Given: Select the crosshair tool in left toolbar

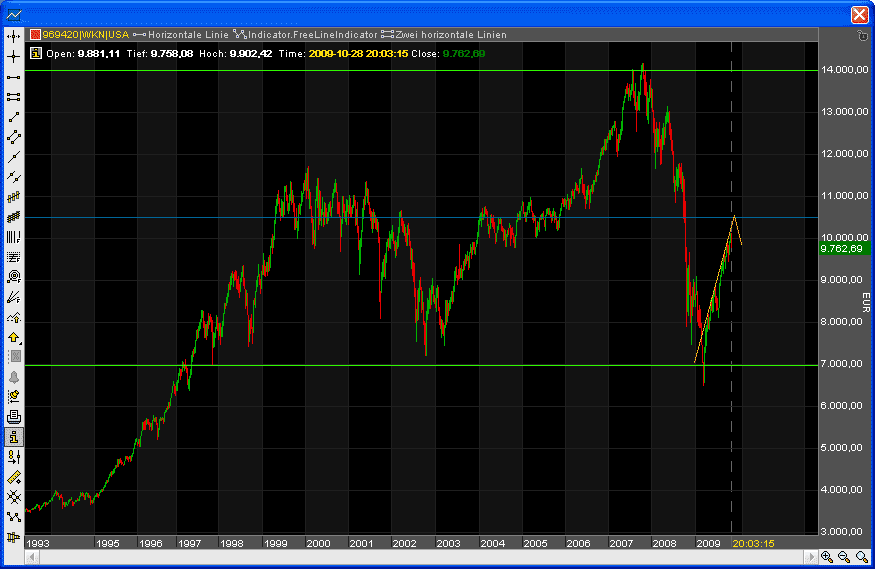Looking at the screenshot, I should pos(13,57).
